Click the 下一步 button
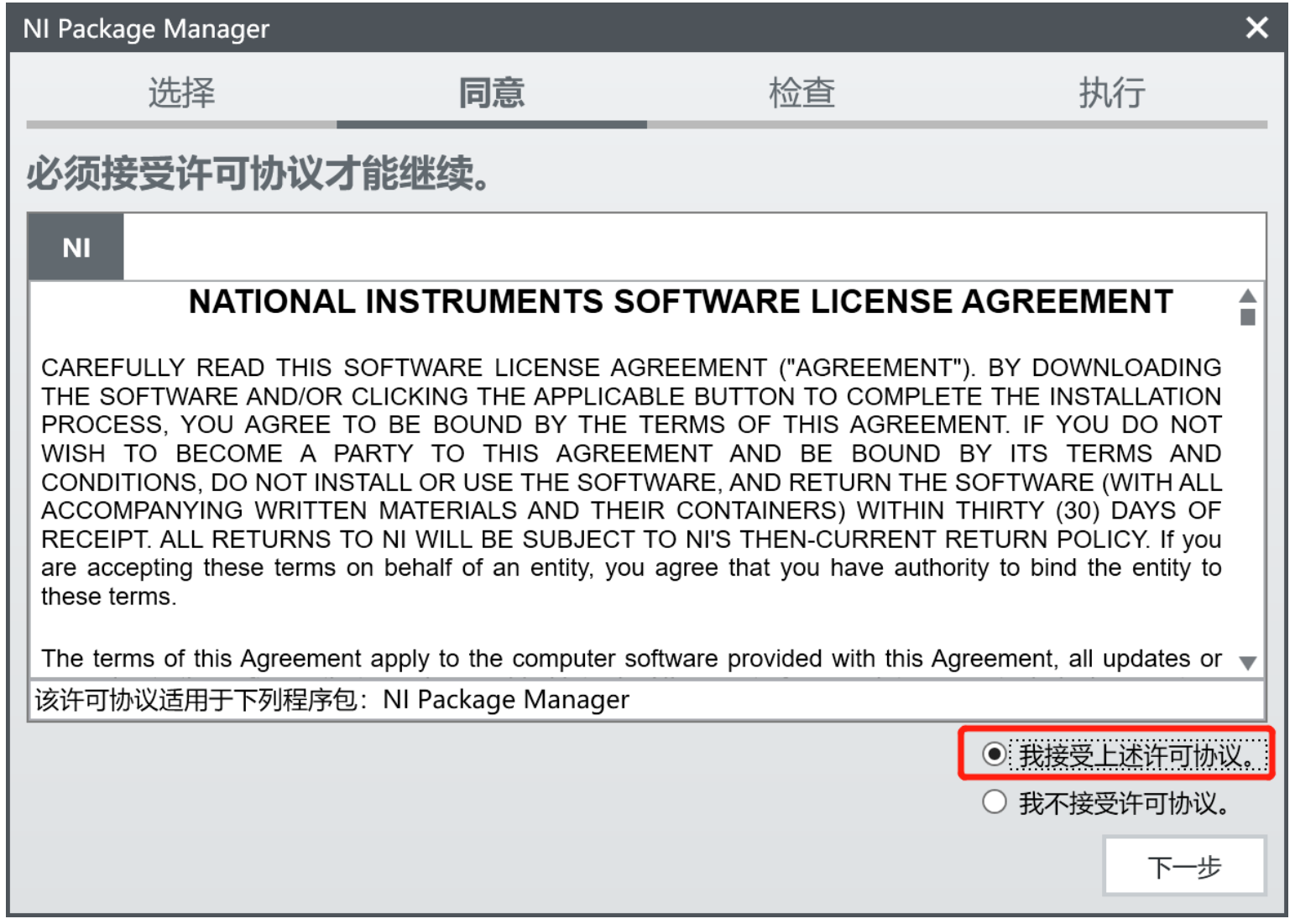The image size is (1295, 924). click(x=1184, y=866)
